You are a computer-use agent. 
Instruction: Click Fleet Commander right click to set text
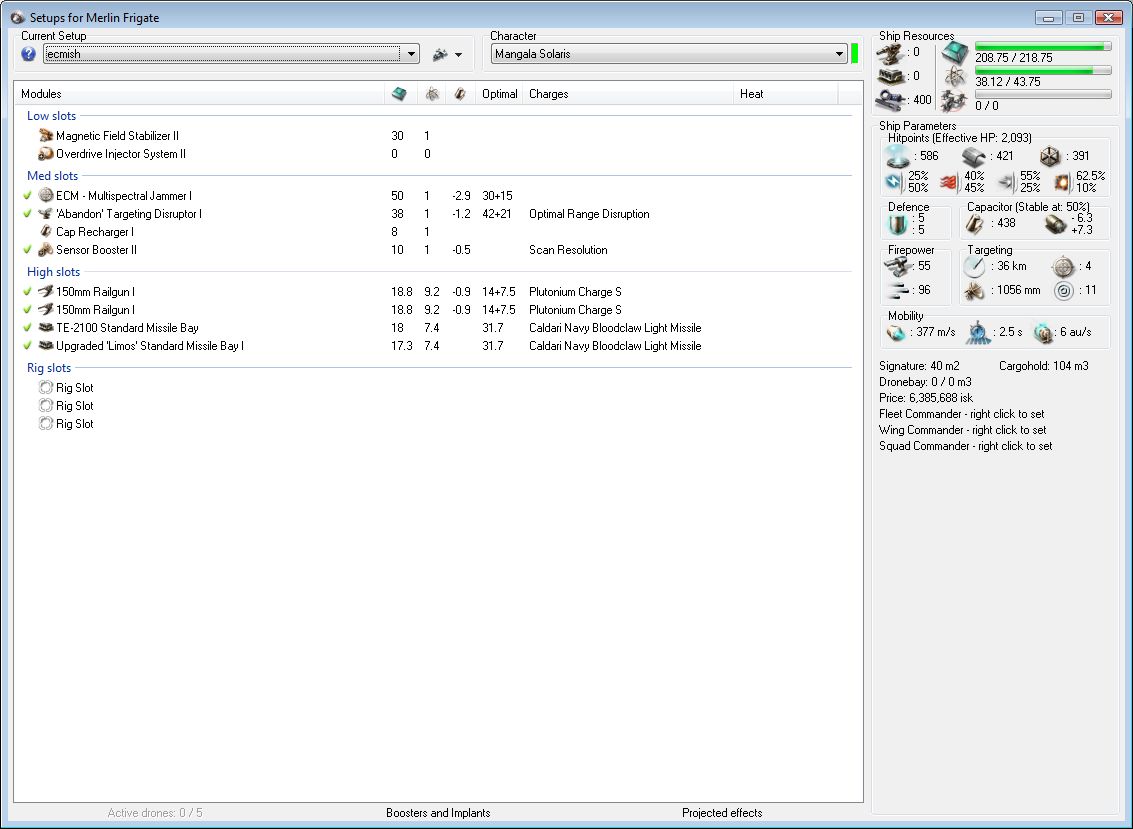point(961,414)
